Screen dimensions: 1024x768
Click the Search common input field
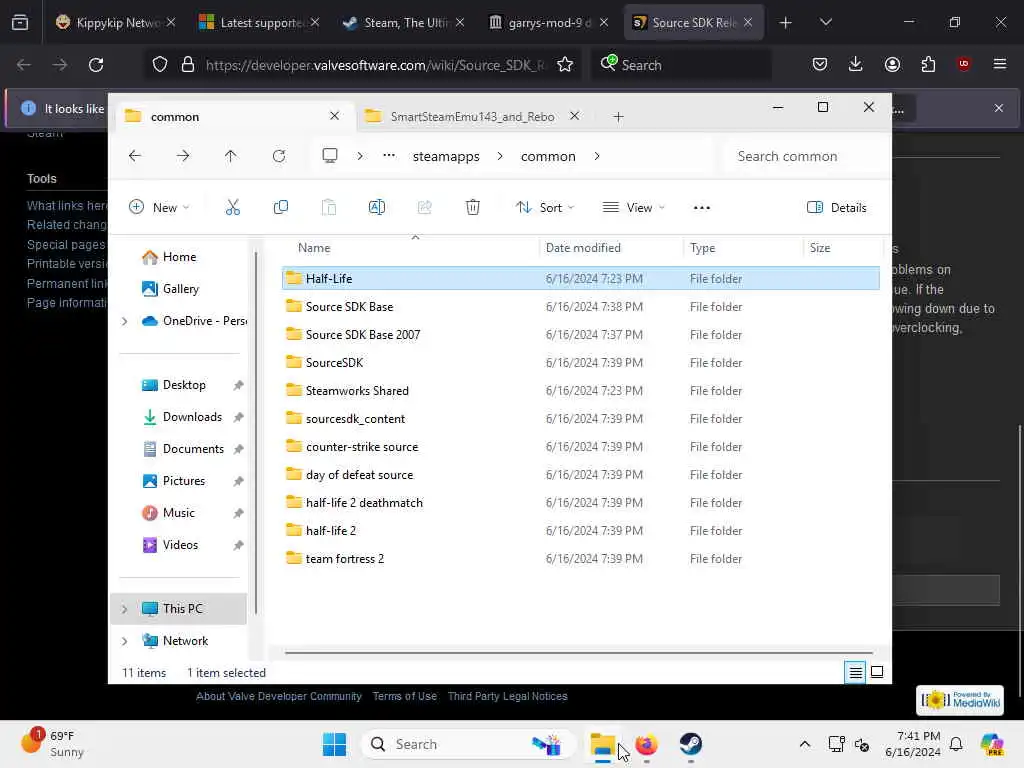click(x=805, y=156)
